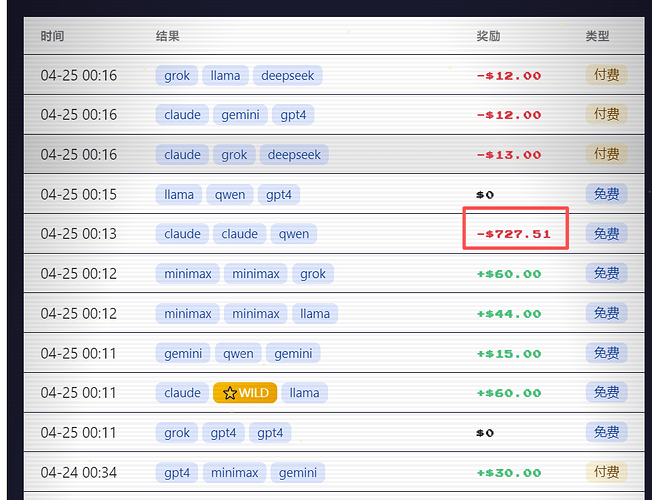Click the minimax tag in the 04-24 00:34 row
Viewport: 652px width, 500px height.
point(235,473)
